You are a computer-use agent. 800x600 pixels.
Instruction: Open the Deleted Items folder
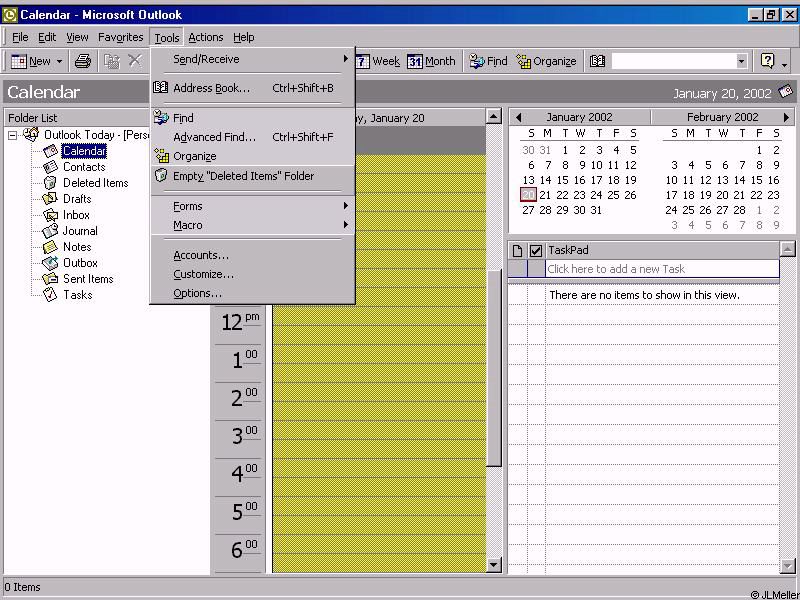[x=95, y=183]
